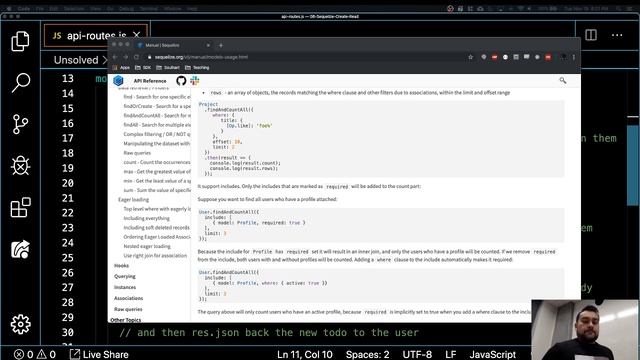Open the Sequelize Slack icon
640x360 pixels.
pos(195,81)
